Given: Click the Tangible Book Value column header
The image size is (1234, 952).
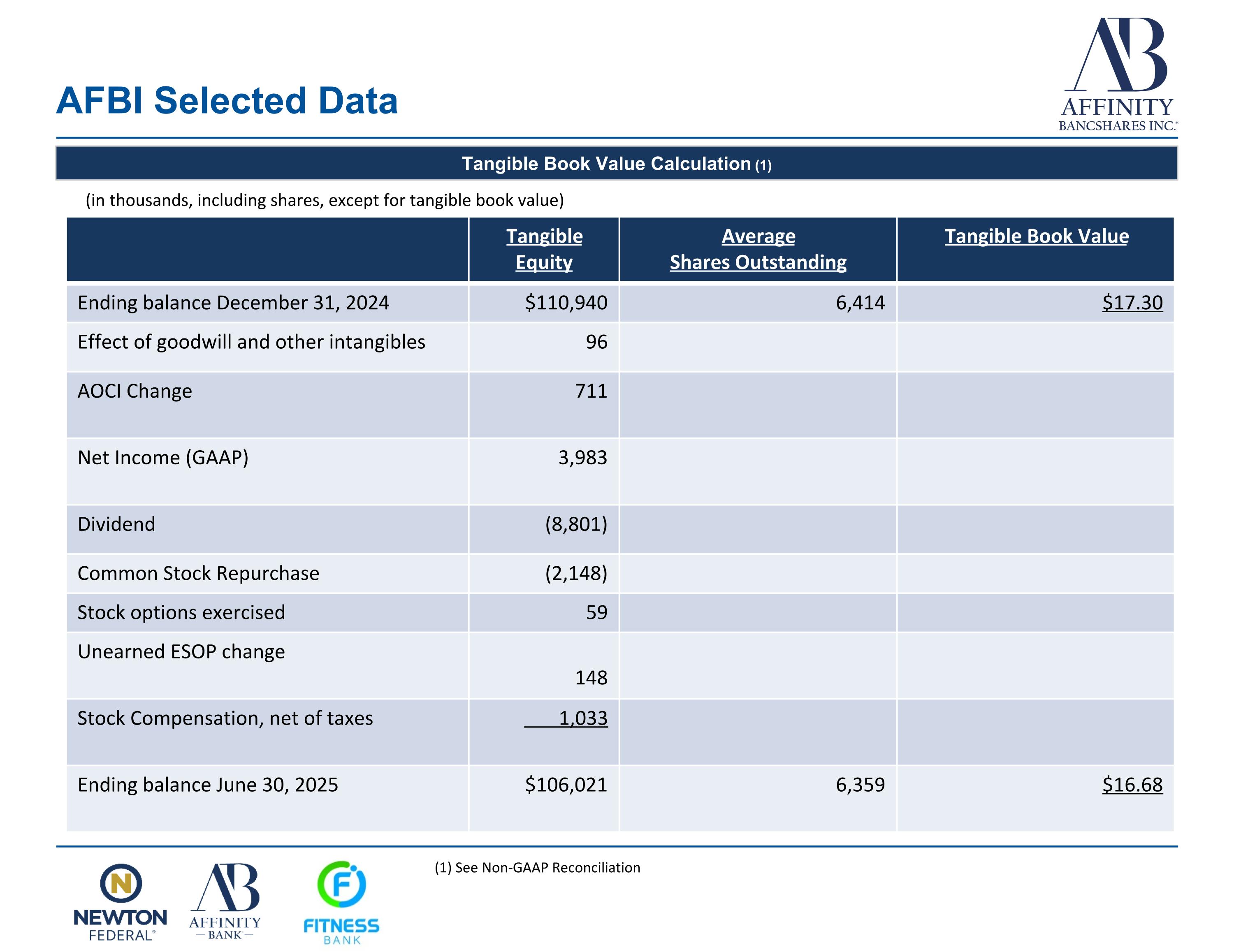Looking at the screenshot, I should [x=1036, y=236].
